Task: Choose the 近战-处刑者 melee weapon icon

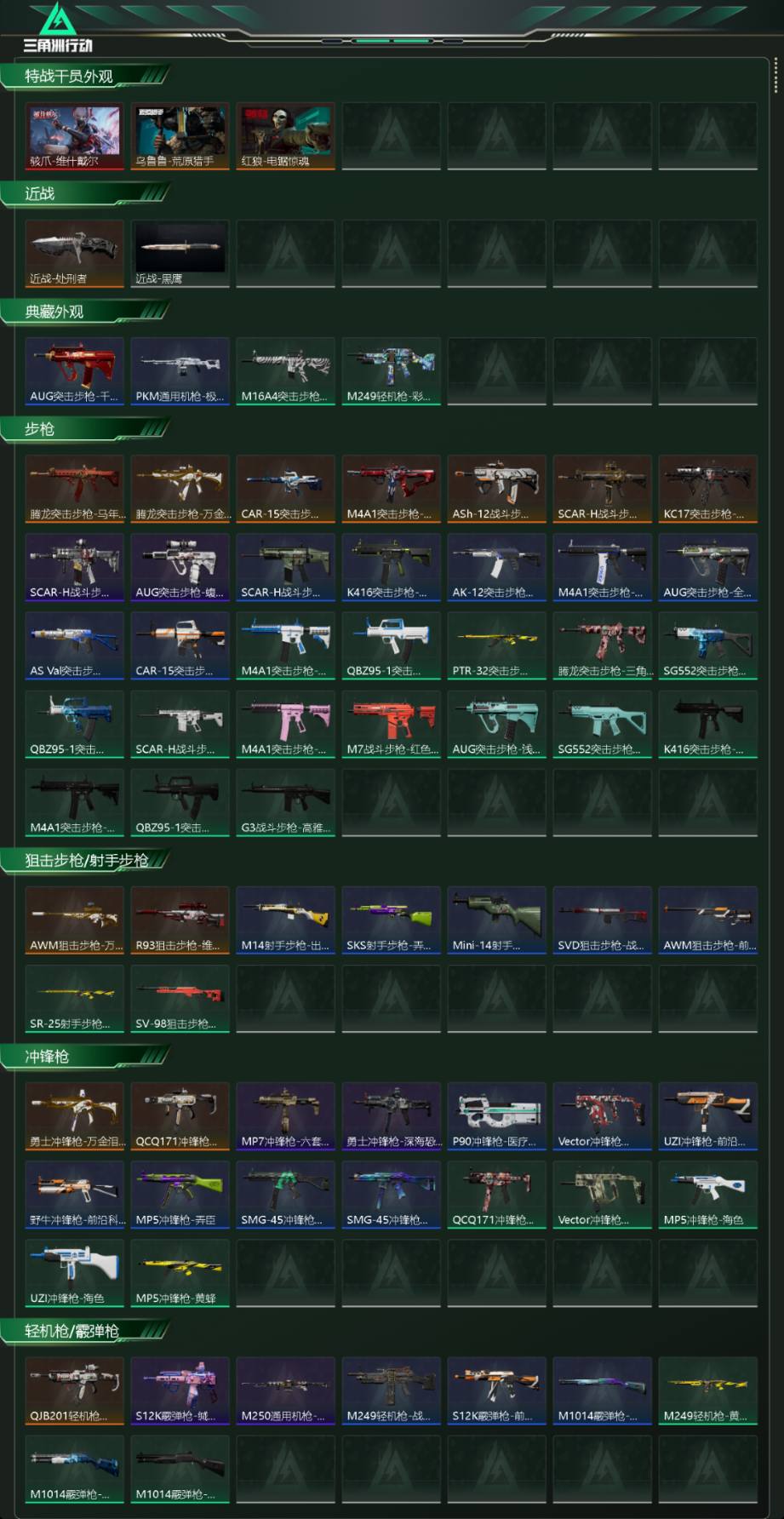Action: click(x=74, y=254)
